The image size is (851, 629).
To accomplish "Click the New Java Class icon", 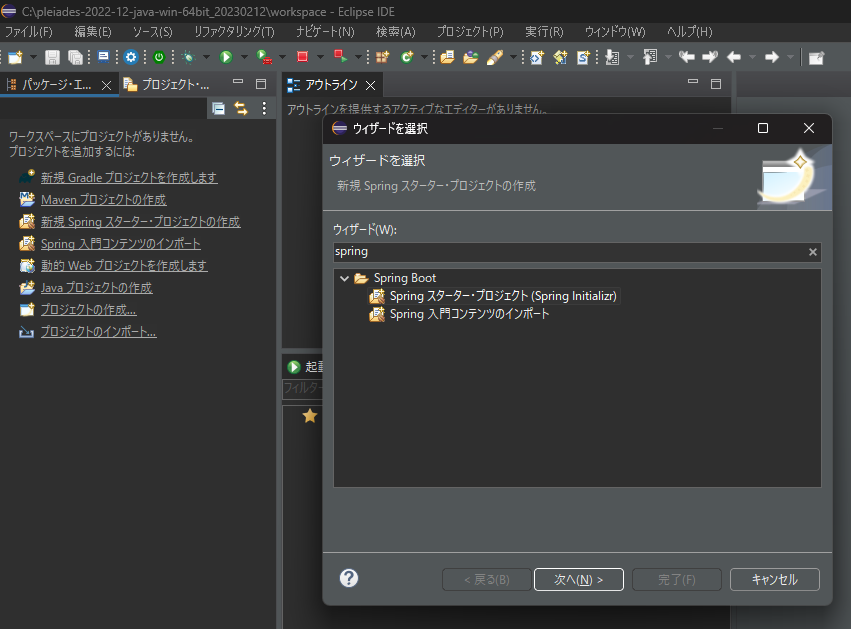I will (406, 57).
